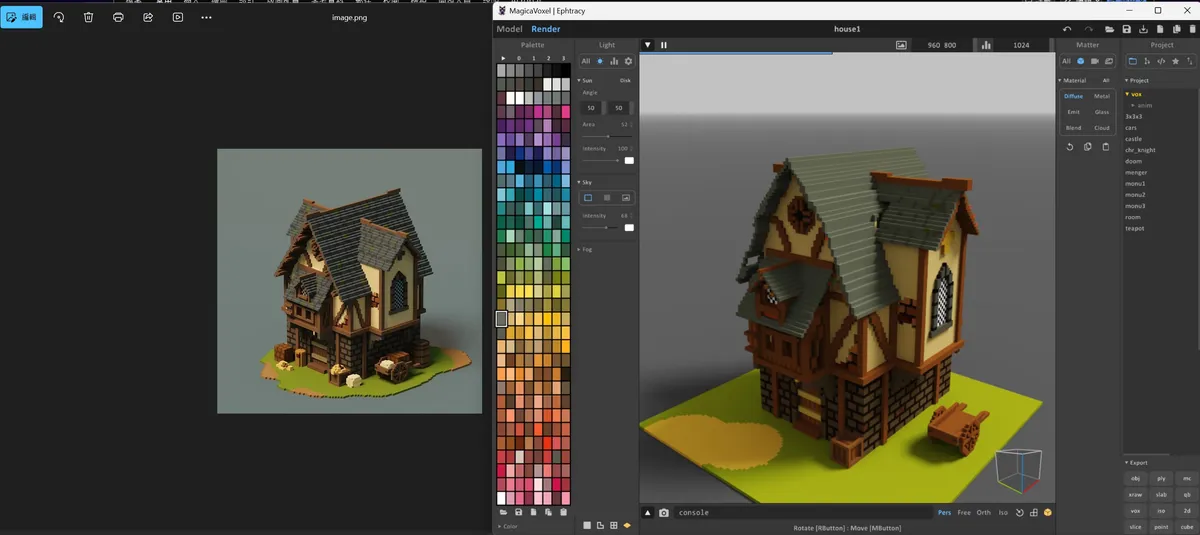Screen dimensions: 1200x535
Task: Click the console input field
Action: click(x=801, y=513)
